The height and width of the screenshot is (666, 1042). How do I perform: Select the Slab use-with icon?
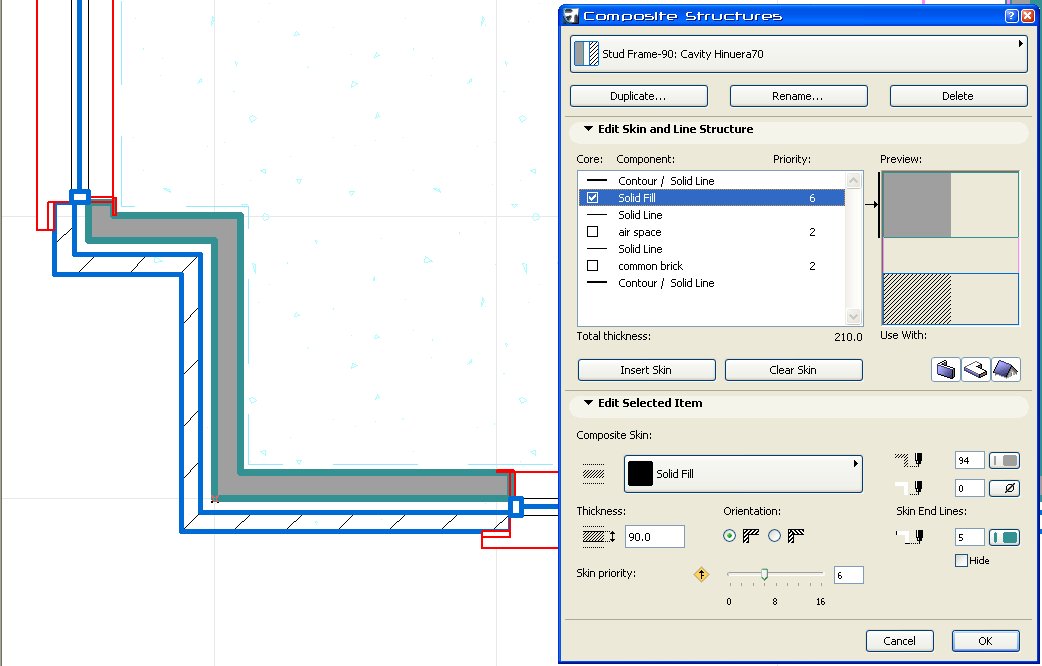(x=975, y=369)
